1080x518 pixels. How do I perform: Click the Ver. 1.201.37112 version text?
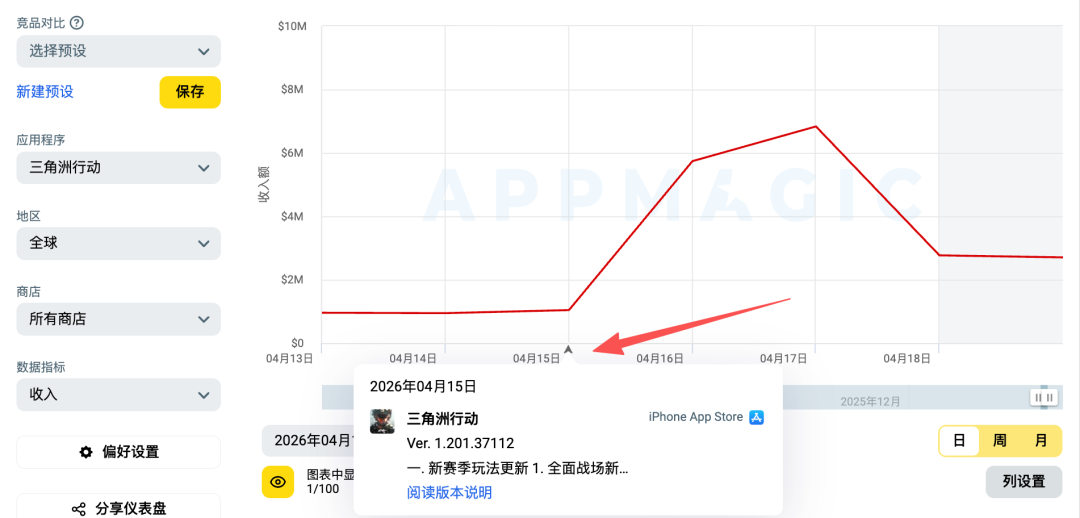coord(460,443)
